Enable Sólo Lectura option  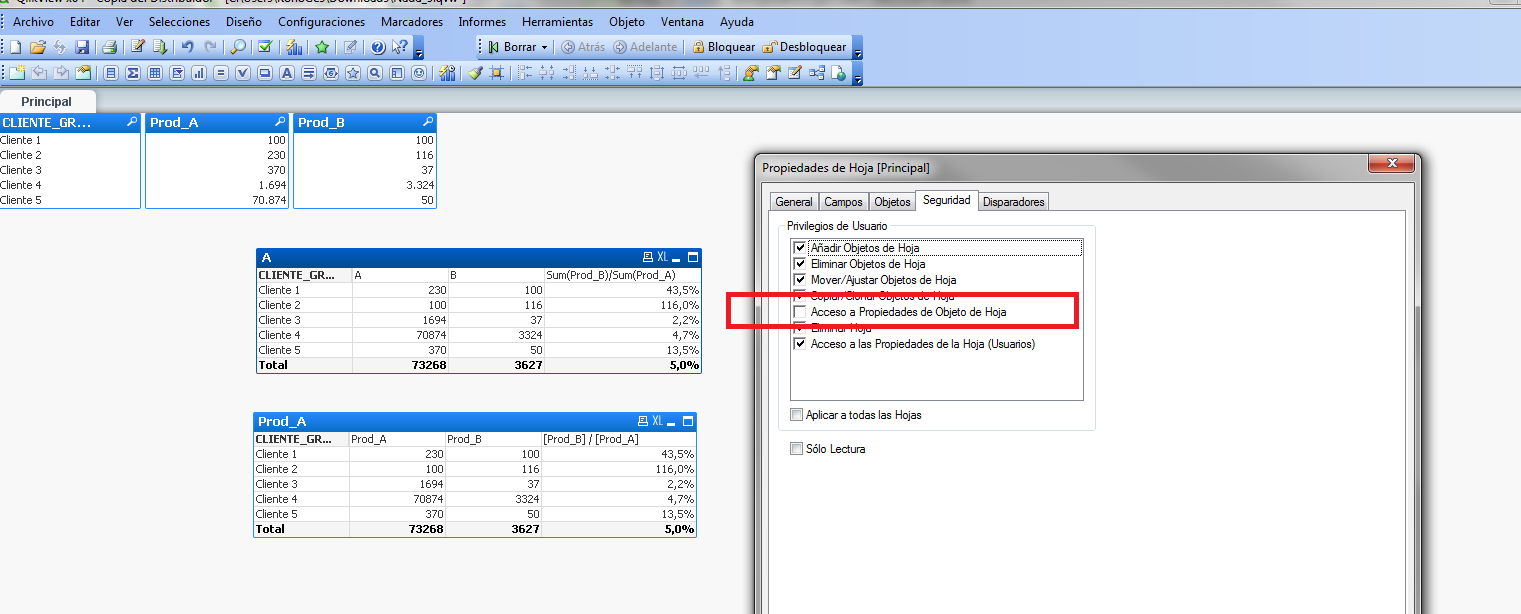tap(796, 449)
